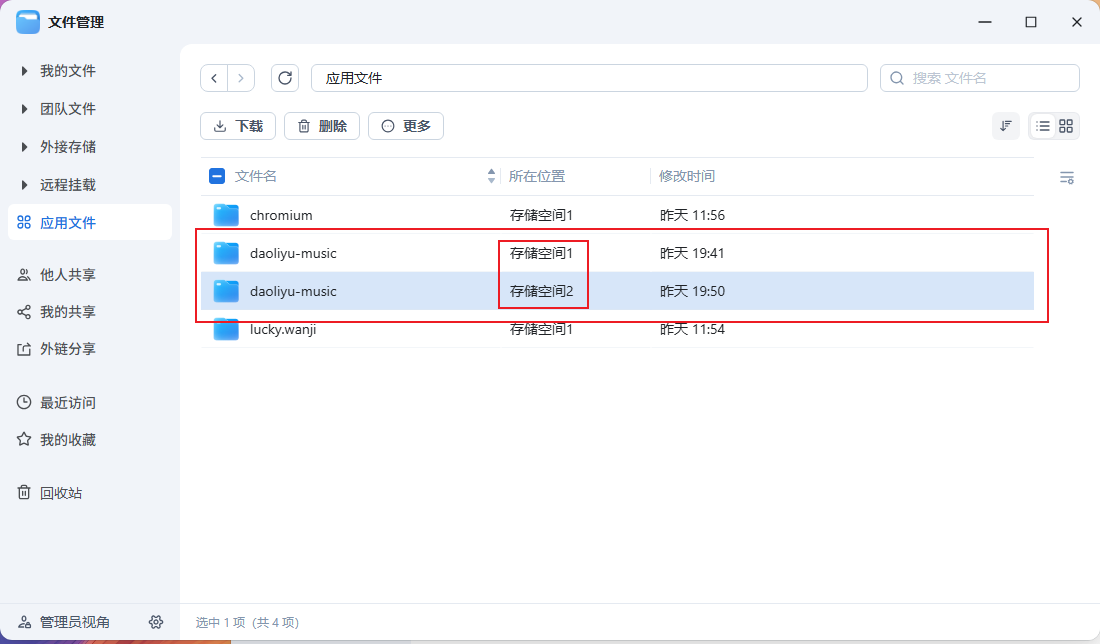Screen dimensions: 1100x644
Task: Click the search magnifier icon
Action: pyautogui.click(x=897, y=78)
